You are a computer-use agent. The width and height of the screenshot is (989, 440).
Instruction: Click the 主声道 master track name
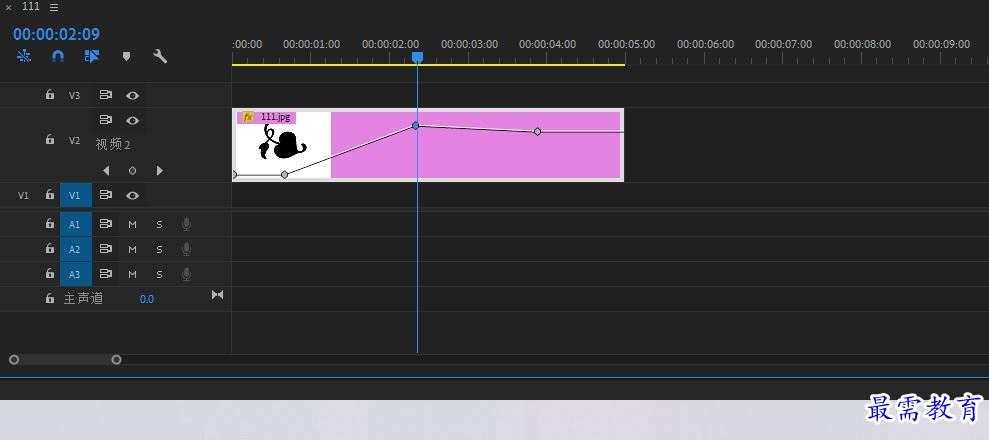(x=83, y=299)
